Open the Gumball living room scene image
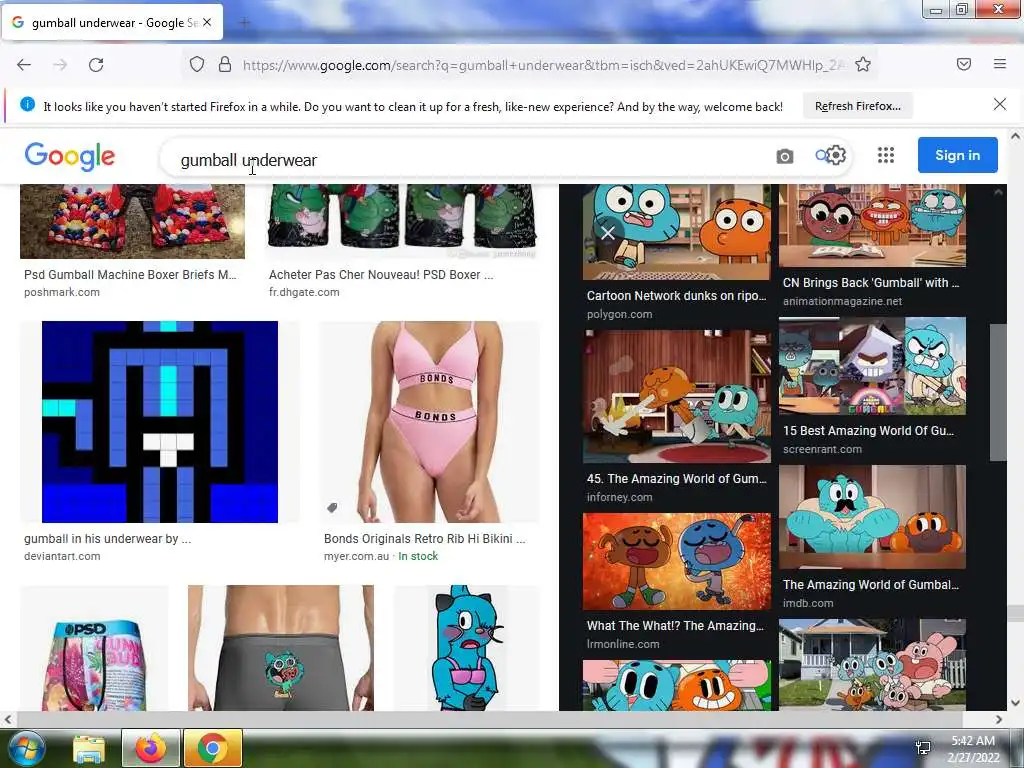This screenshot has height=768, width=1024. [677, 396]
